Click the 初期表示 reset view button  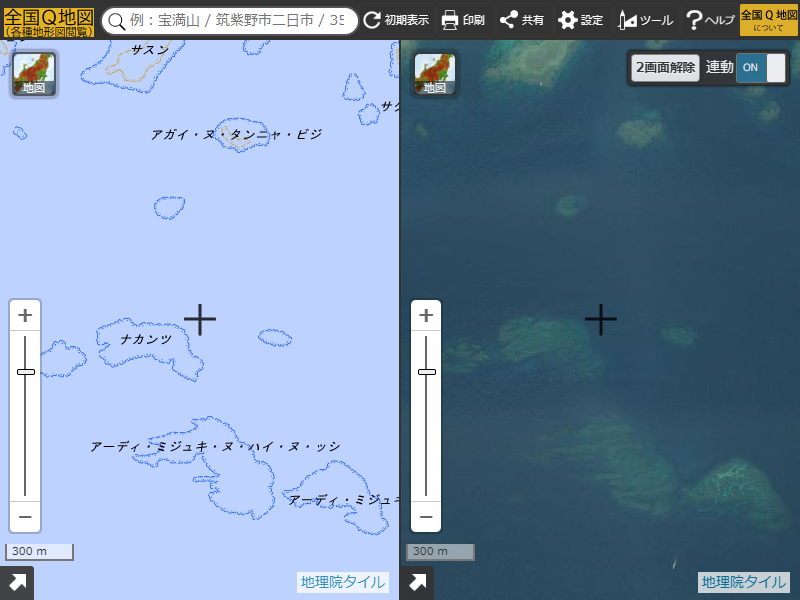pos(396,21)
